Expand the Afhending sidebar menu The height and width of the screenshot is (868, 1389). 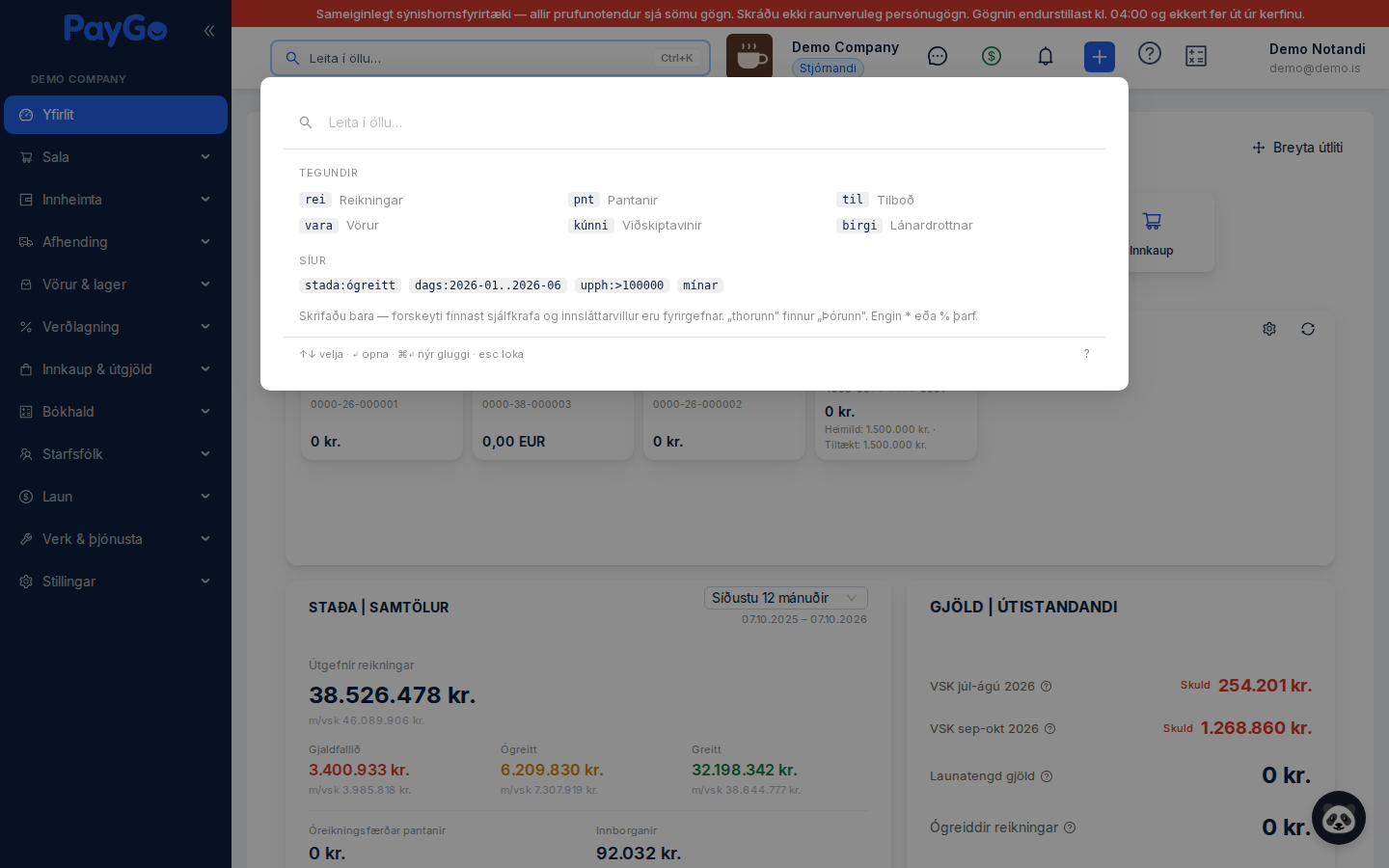pos(116,242)
